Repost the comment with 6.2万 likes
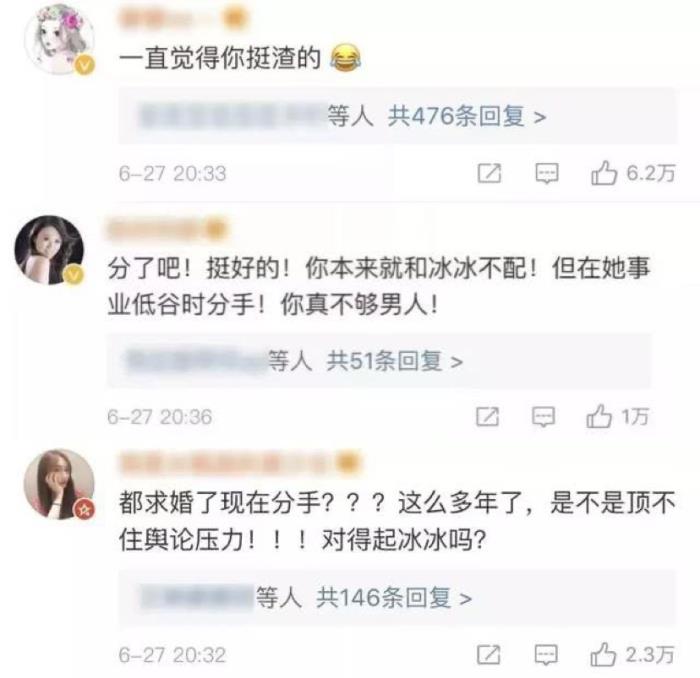Image resolution: width=700 pixels, height=678 pixels. pos(489,173)
